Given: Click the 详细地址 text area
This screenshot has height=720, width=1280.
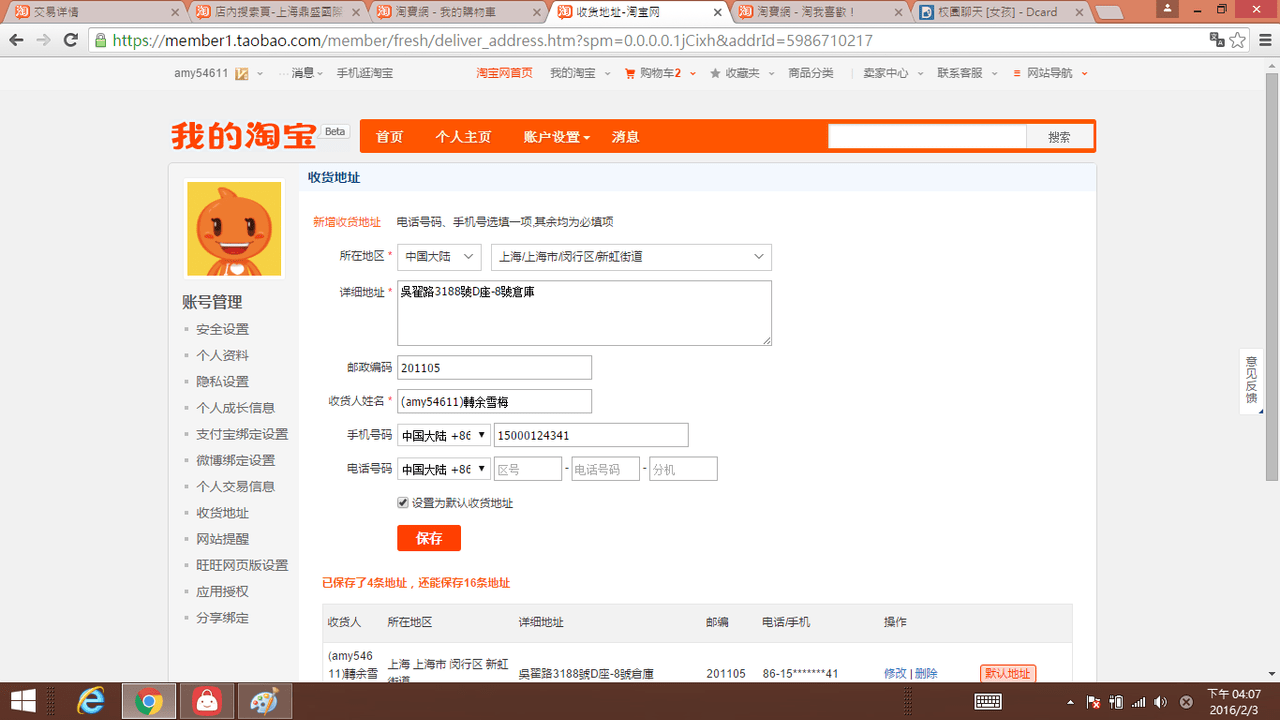Looking at the screenshot, I should (584, 313).
